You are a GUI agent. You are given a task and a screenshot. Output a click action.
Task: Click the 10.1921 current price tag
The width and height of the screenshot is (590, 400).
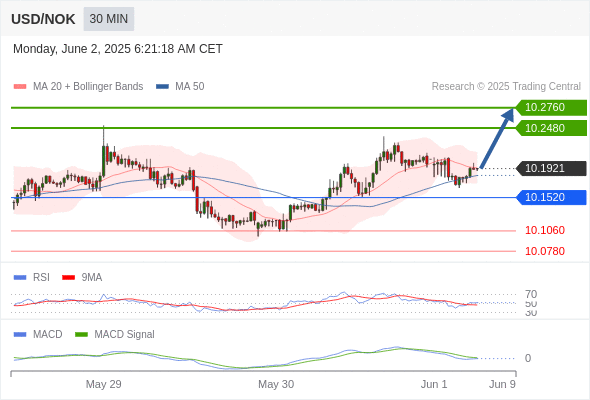pos(551,168)
